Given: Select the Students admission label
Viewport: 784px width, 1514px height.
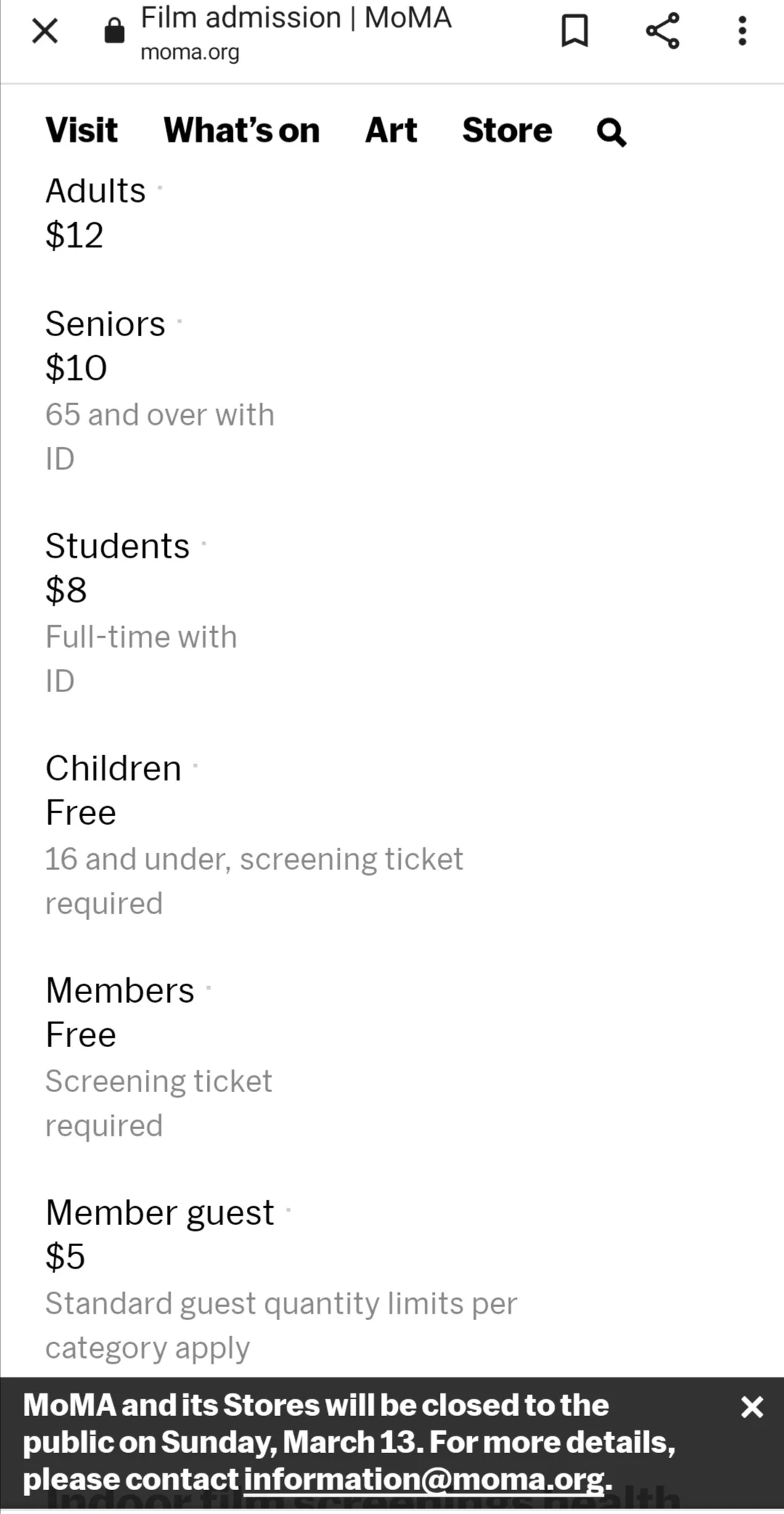Looking at the screenshot, I should tap(117, 546).
